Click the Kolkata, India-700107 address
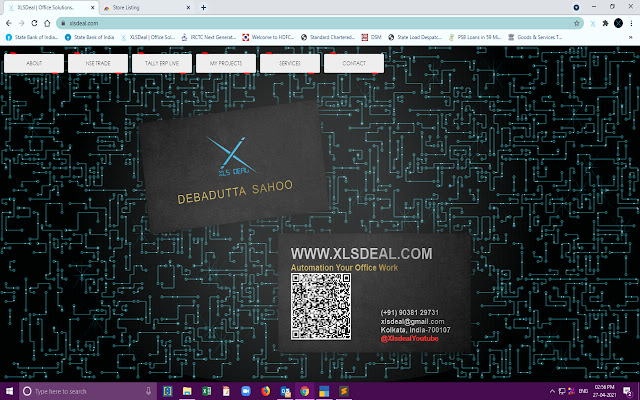This screenshot has height=400, width=640. pos(415,330)
